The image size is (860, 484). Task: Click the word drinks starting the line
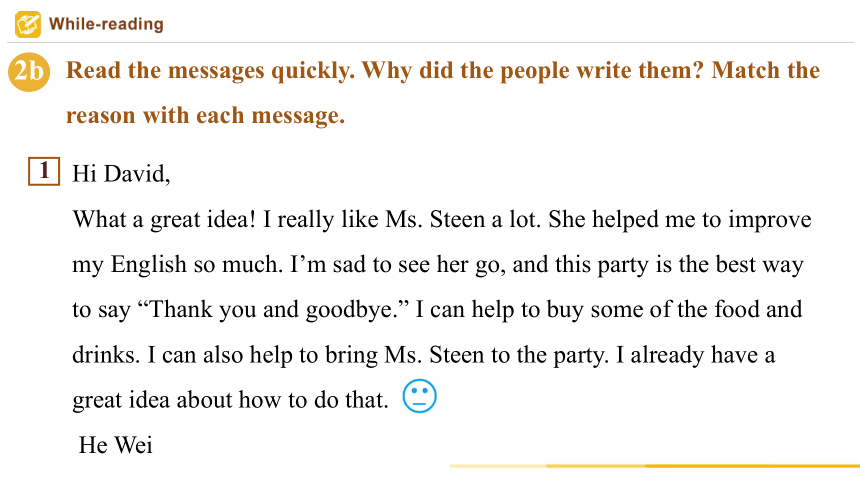[106, 355]
